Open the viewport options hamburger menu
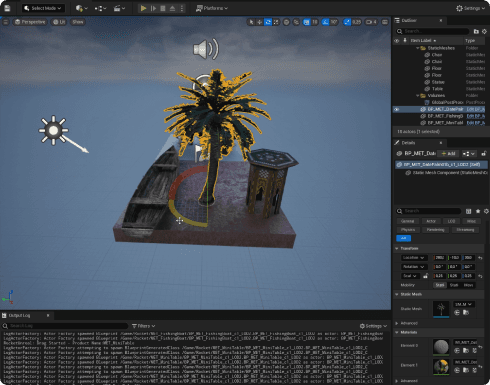 (x=6, y=22)
